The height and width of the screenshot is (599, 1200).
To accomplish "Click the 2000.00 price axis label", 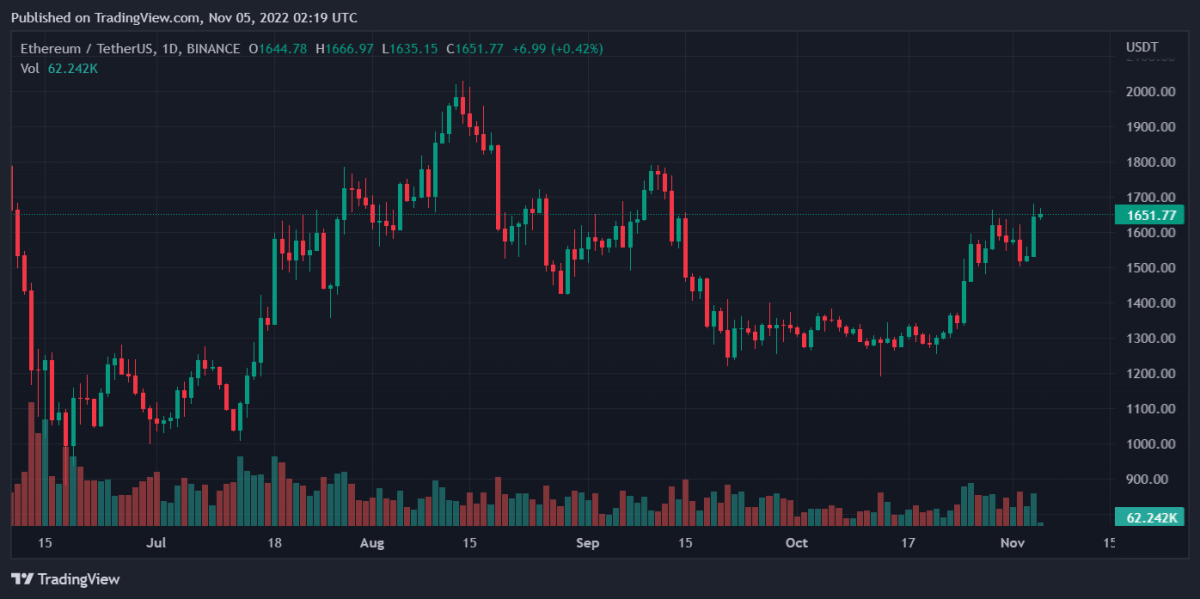I will pos(1148,92).
